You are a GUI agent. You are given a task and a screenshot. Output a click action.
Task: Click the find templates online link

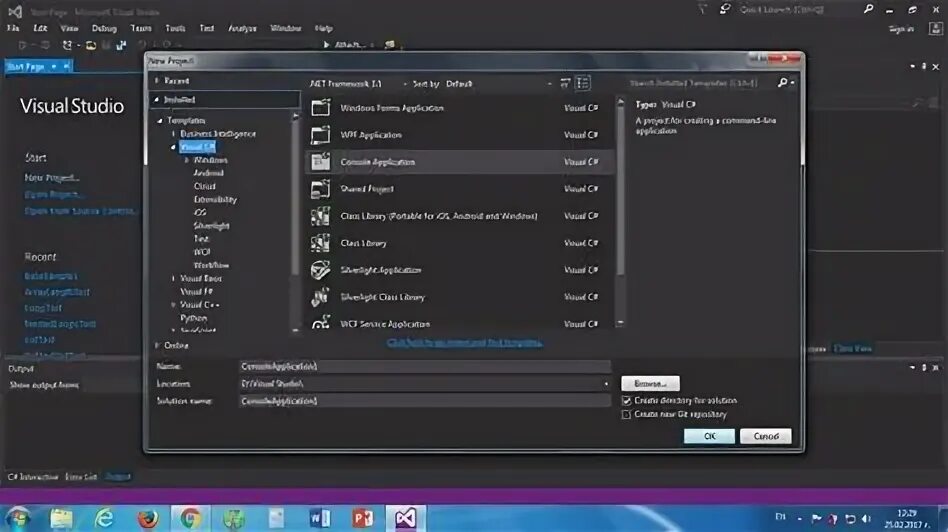coord(464,343)
